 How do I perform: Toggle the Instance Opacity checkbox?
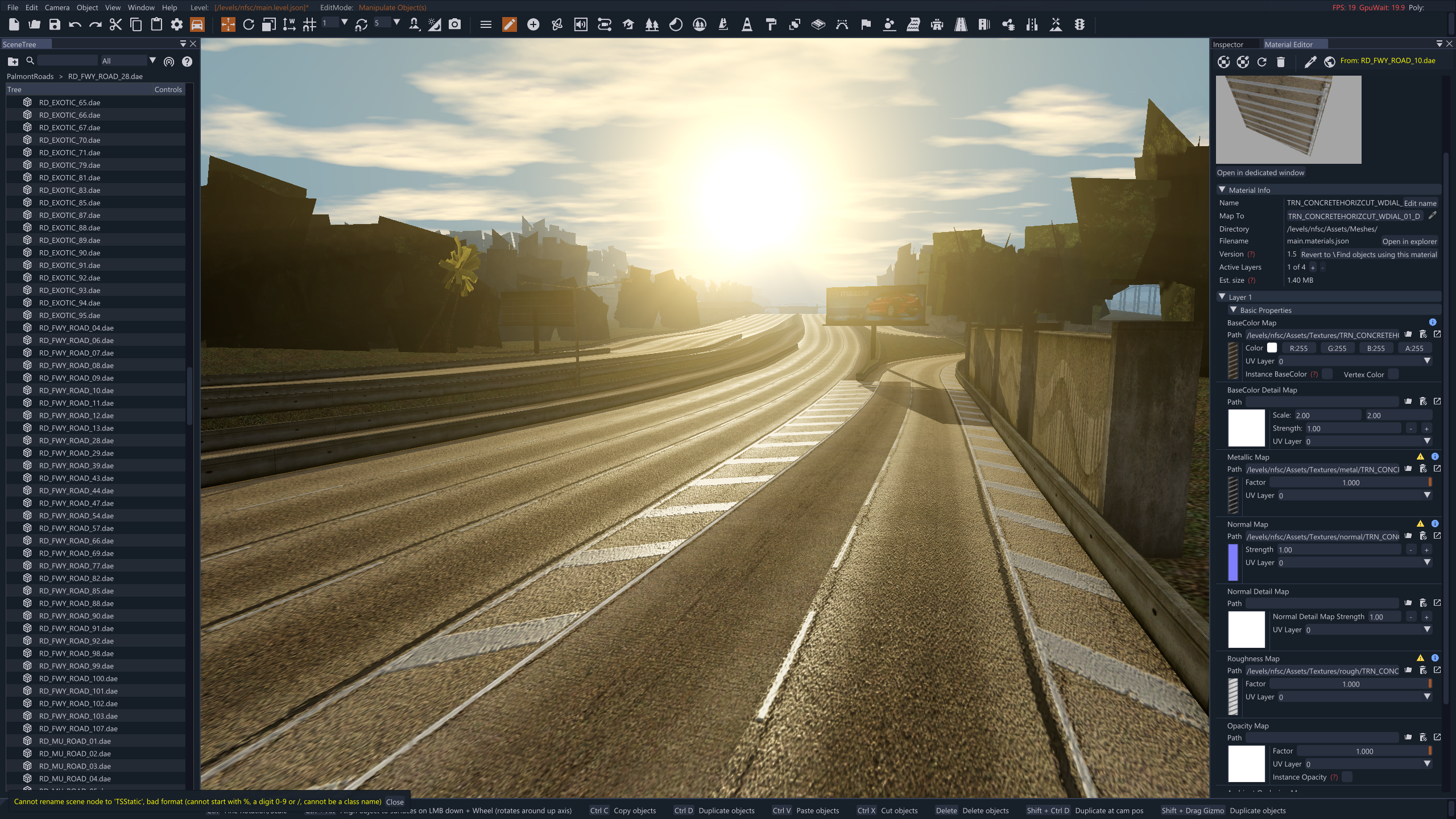[1347, 777]
